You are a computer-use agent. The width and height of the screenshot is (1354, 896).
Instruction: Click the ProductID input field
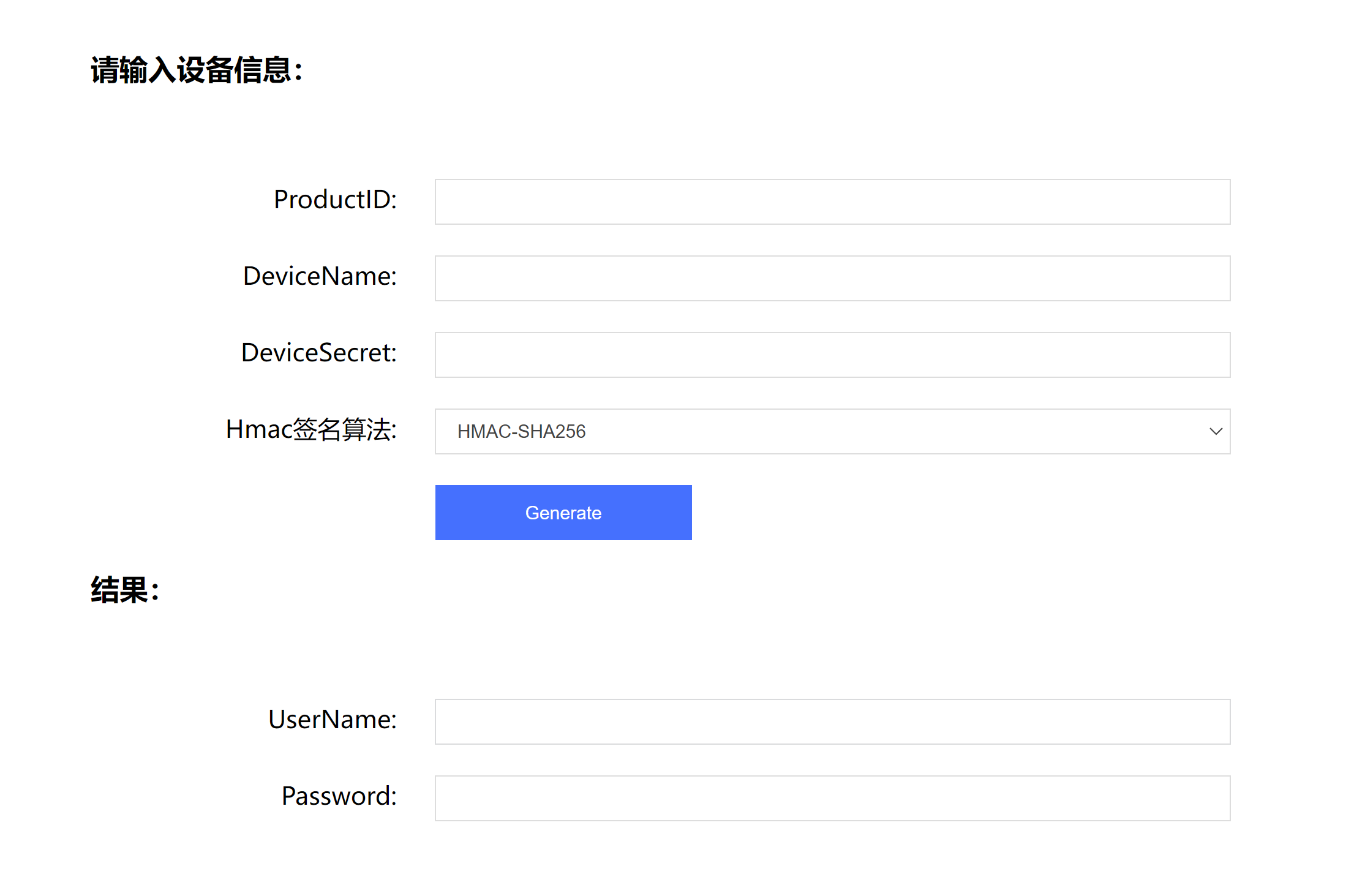click(832, 202)
